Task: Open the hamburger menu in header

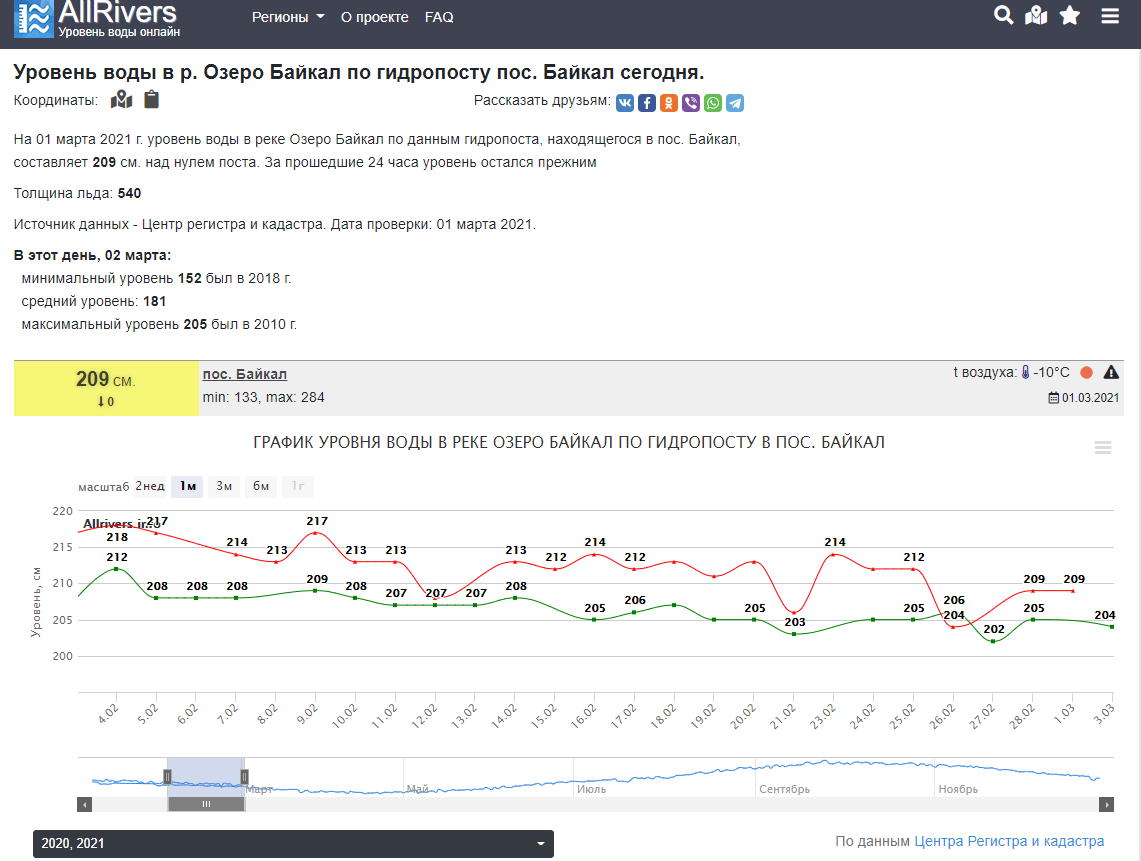Action: coord(1110,16)
